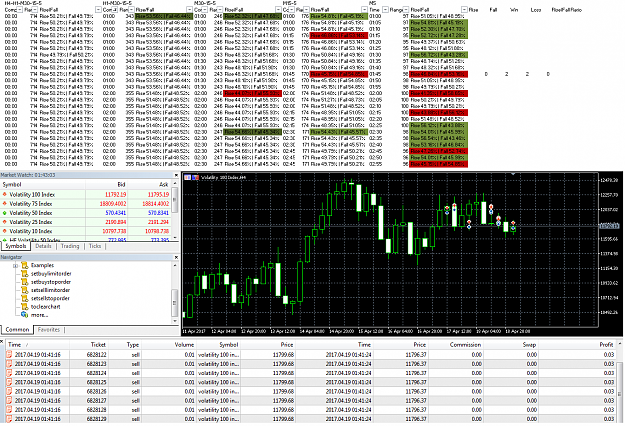Click trade icon for ticket 6828129

pyautogui.click(x=9, y=419)
